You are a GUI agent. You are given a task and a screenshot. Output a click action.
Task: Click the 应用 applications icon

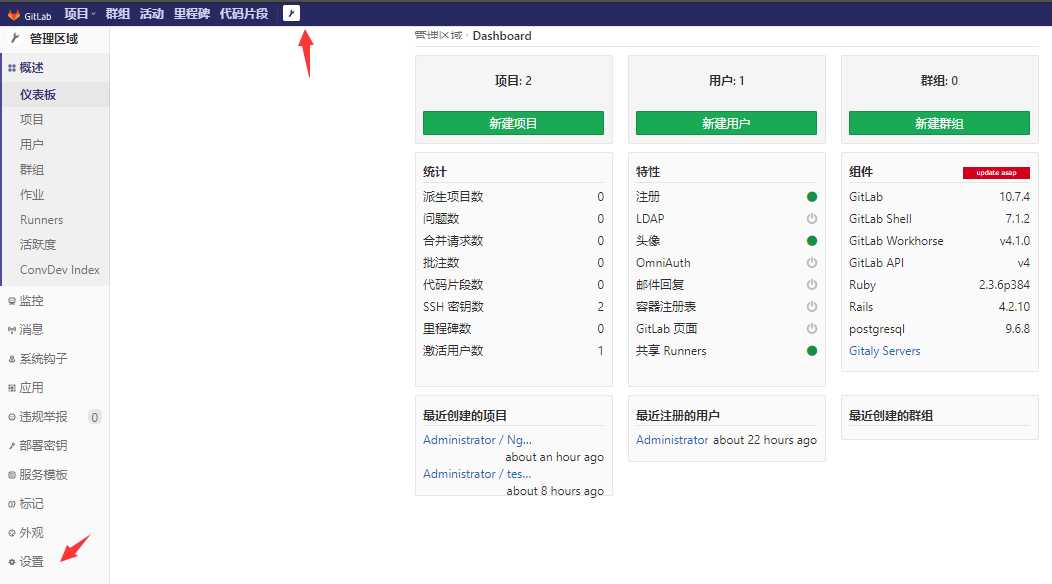click(11, 388)
